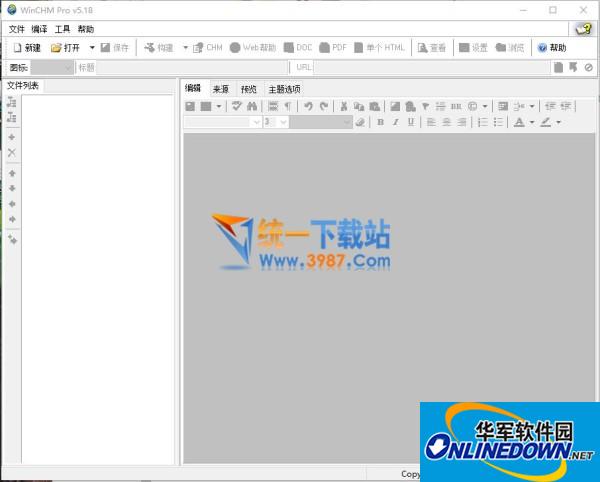Screen dimensions: 600x482
Task: Click the spell check icon in editor toolbar
Action: click(x=236, y=106)
